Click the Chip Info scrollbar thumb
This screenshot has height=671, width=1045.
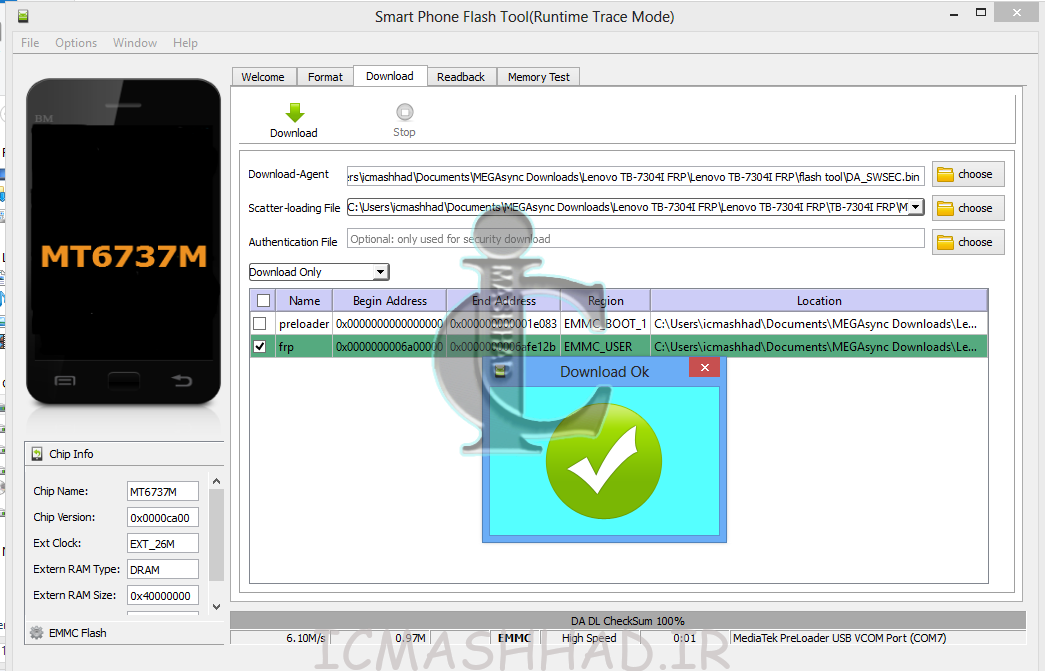pyautogui.click(x=216, y=535)
